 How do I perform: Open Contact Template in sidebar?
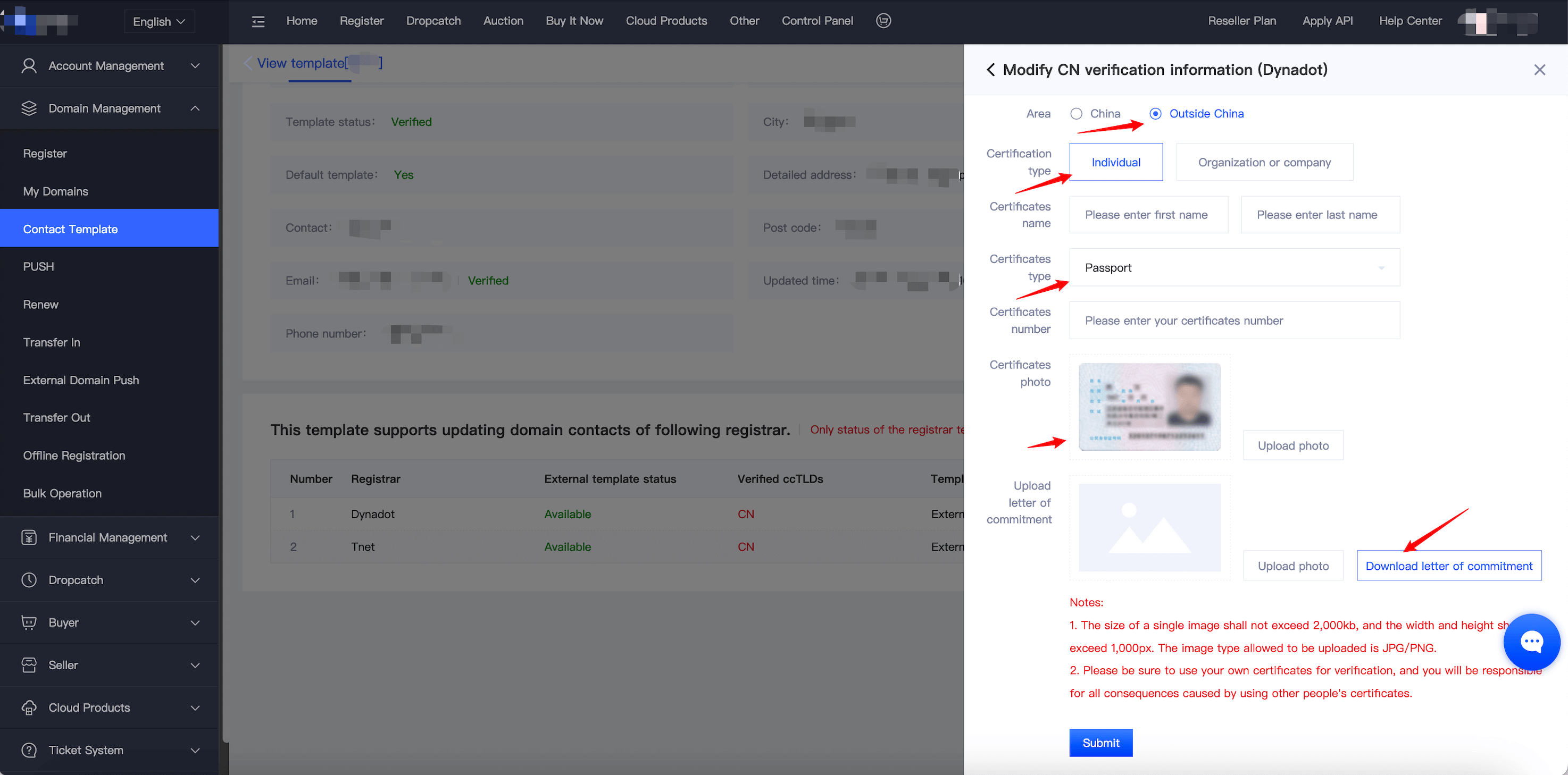(70, 229)
